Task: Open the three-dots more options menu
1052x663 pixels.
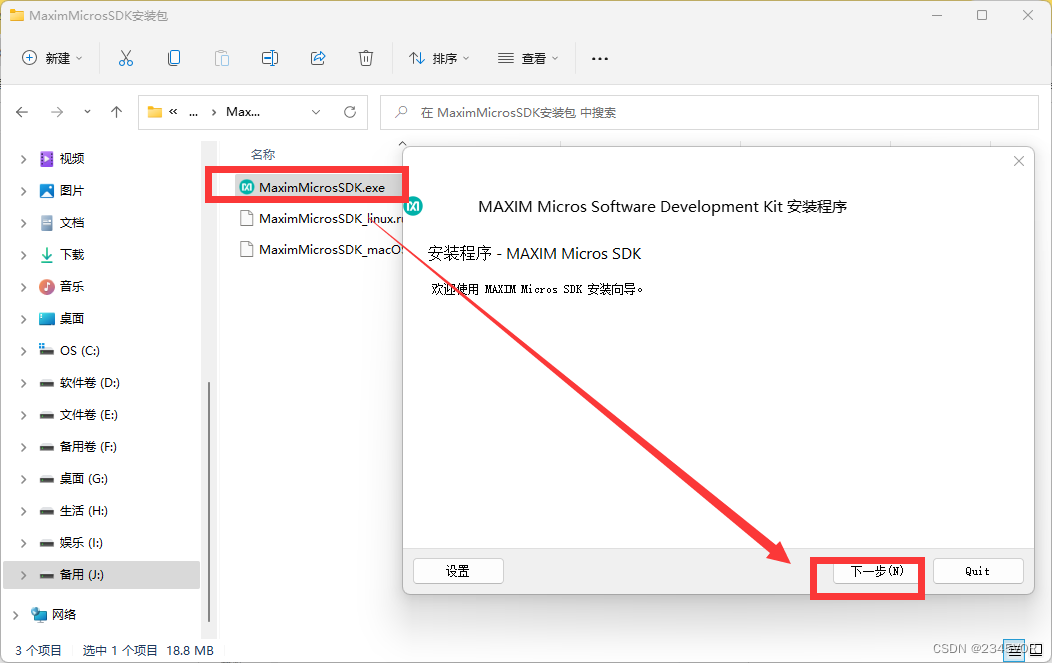Action: [600, 59]
